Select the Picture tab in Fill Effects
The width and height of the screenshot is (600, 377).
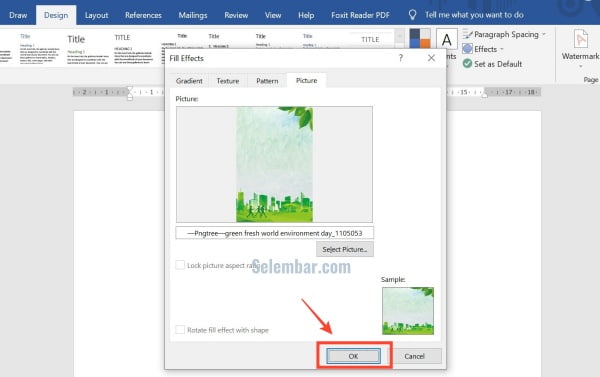pos(307,80)
